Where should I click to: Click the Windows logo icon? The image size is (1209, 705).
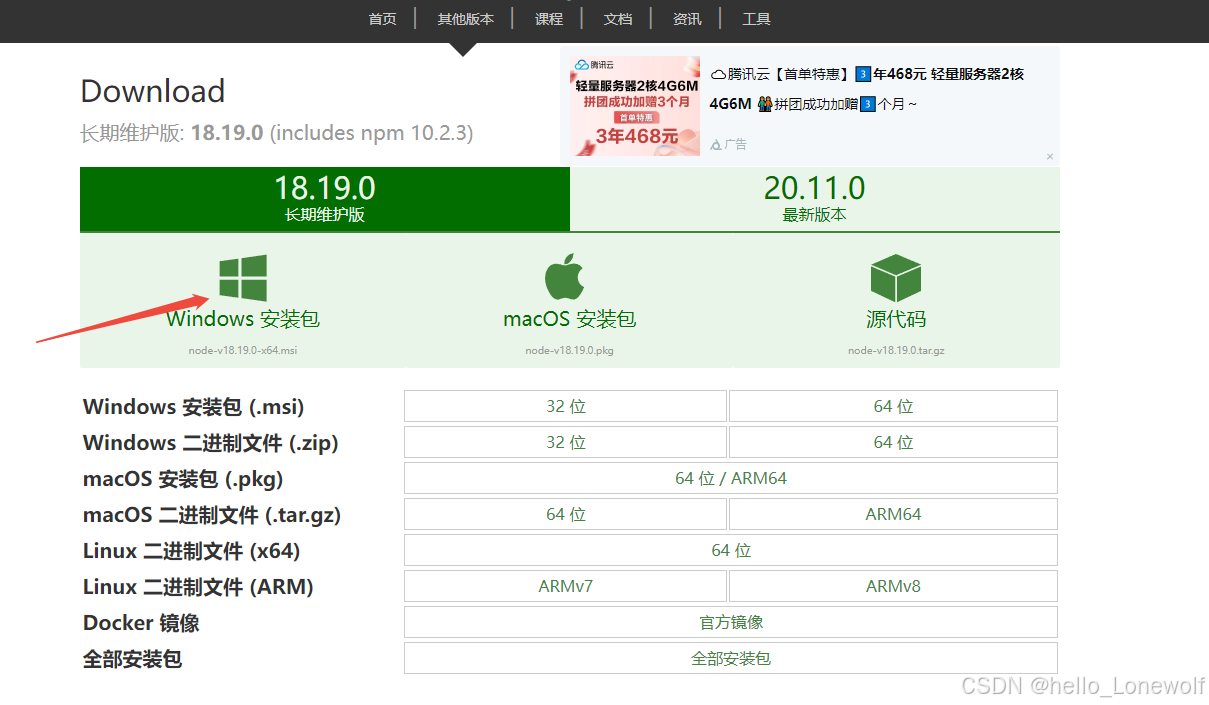pos(243,278)
